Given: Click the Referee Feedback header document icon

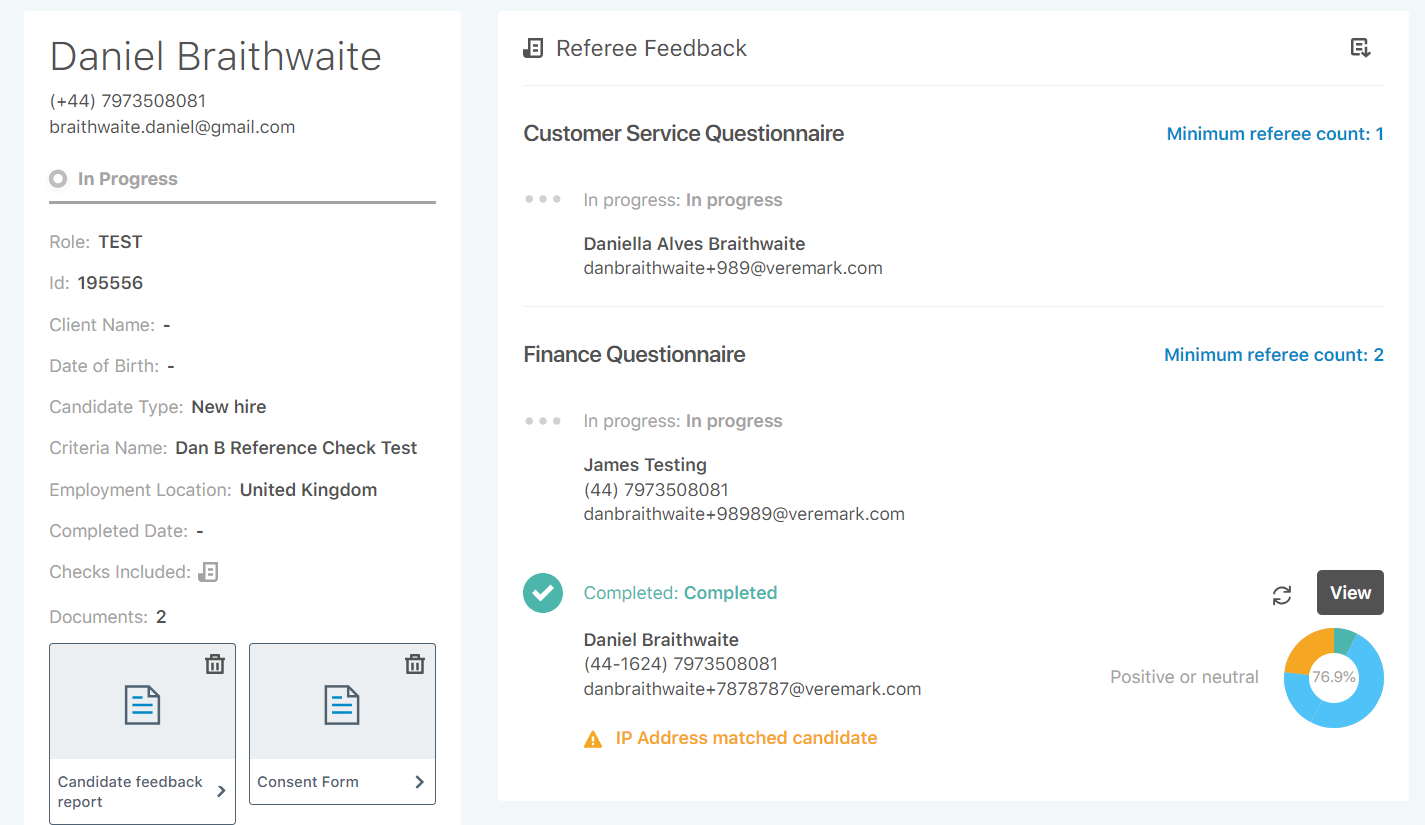Looking at the screenshot, I should tap(533, 48).
